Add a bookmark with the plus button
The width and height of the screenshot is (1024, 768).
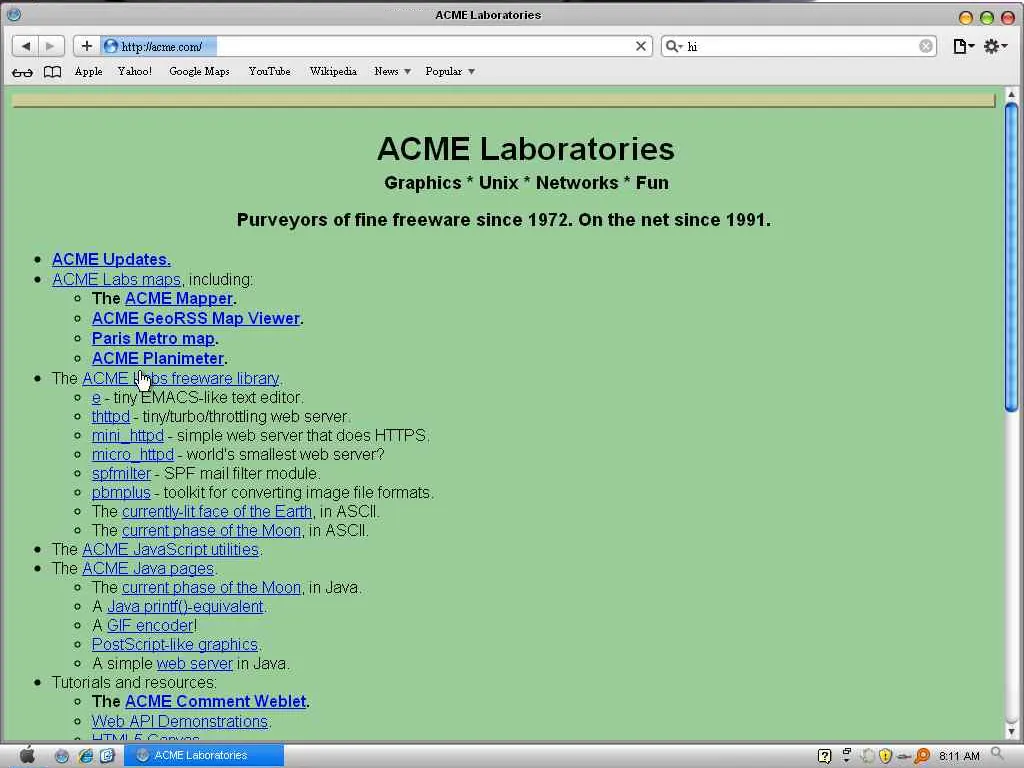86,46
